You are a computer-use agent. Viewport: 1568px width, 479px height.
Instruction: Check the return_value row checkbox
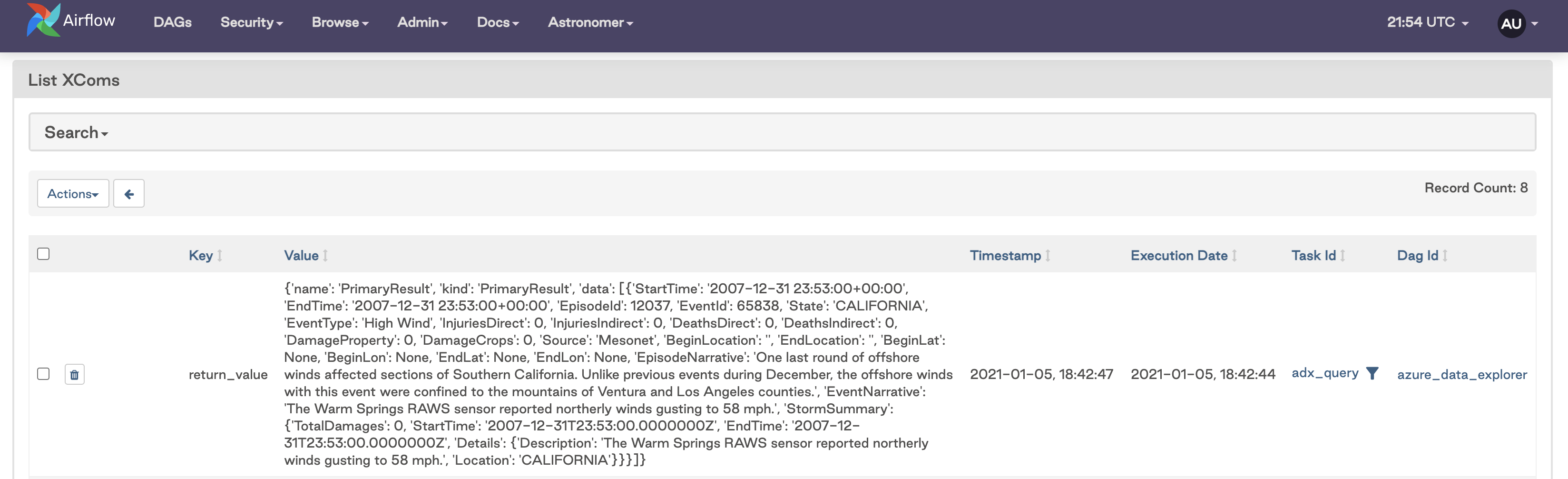point(43,374)
